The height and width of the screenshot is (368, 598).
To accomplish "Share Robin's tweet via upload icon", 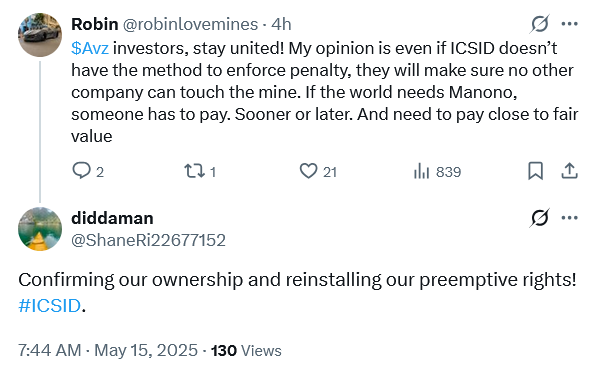I will (x=569, y=171).
